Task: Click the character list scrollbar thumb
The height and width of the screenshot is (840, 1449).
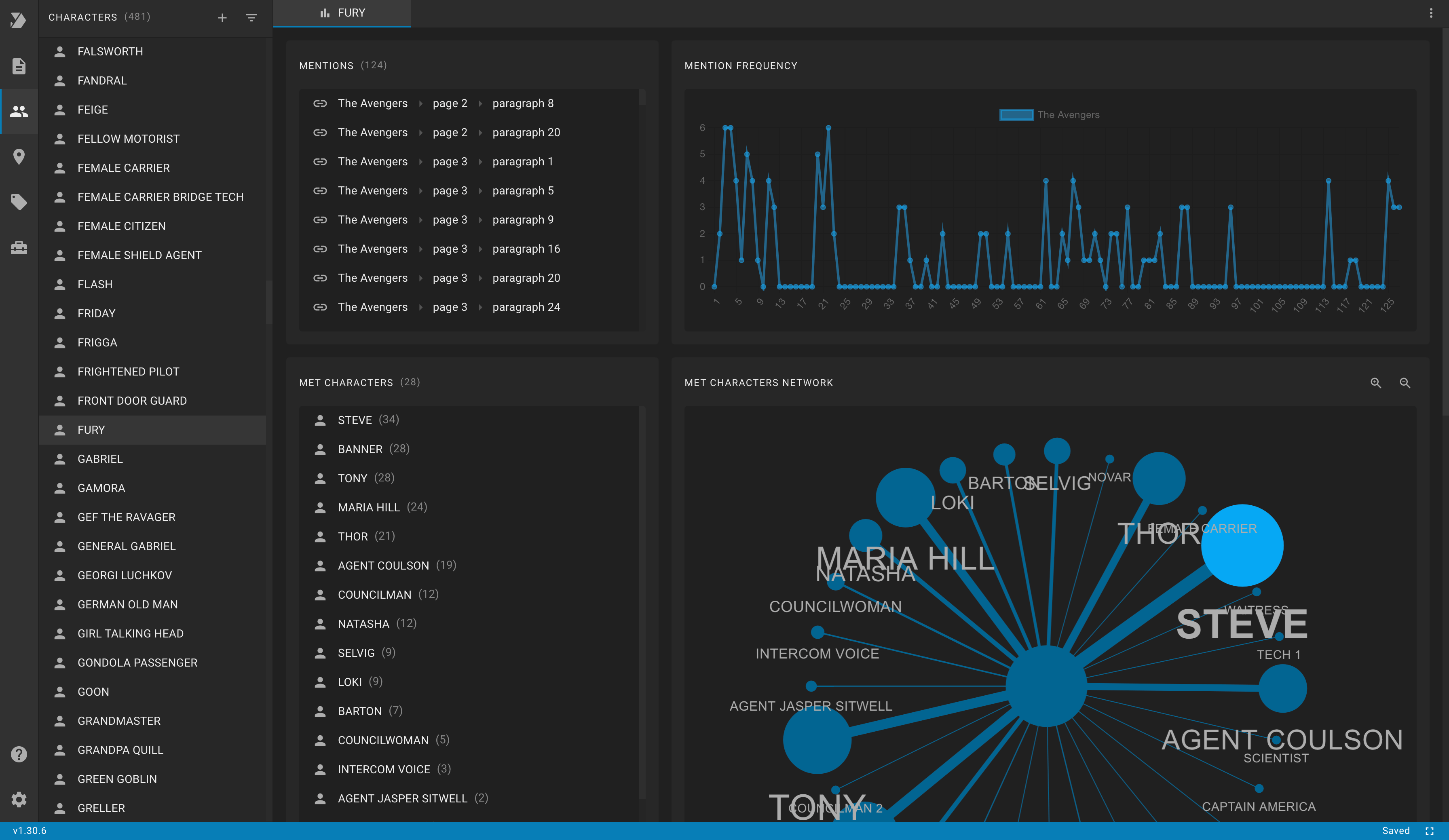Action: [x=268, y=302]
